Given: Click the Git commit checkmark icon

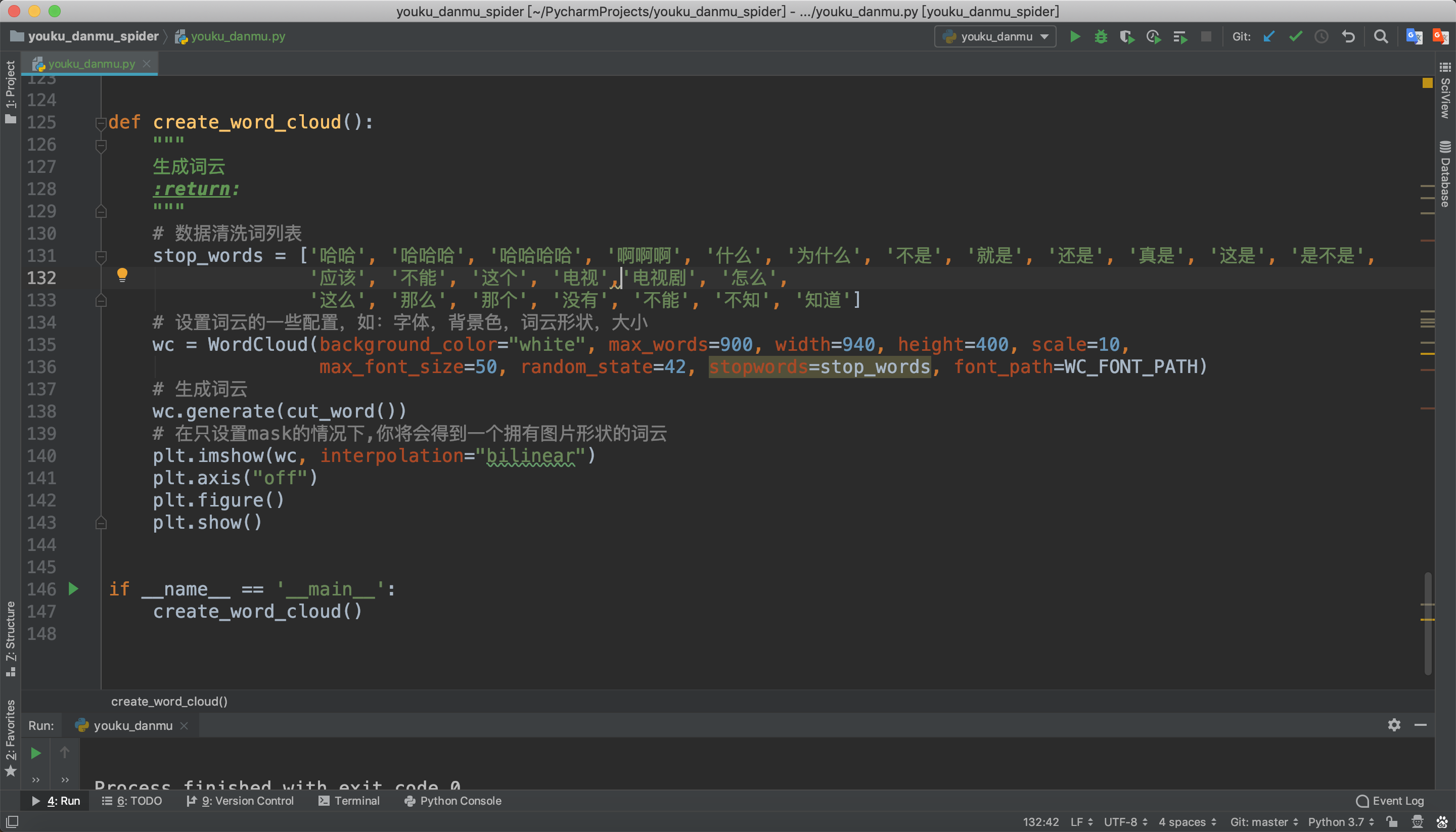Looking at the screenshot, I should tap(1295, 36).
